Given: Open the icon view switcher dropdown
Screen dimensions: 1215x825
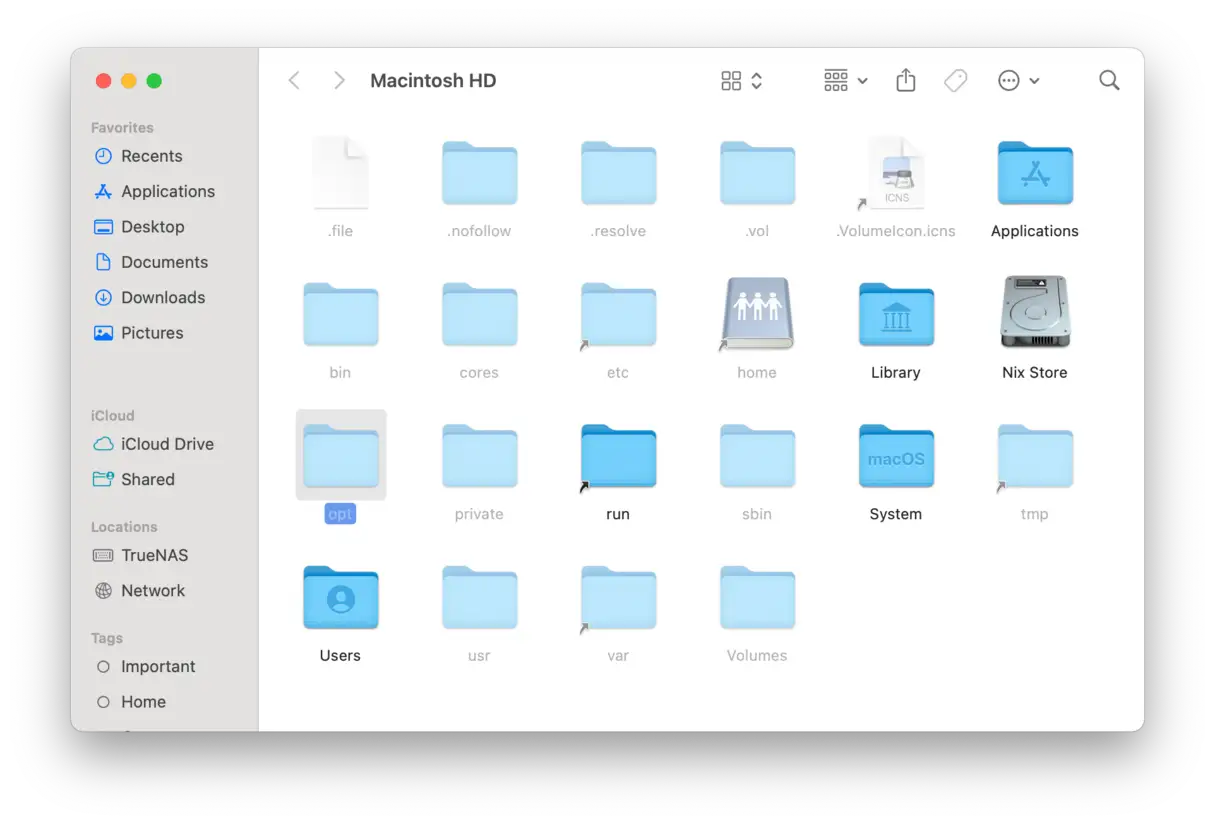Looking at the screenshot, I should 742,81.
